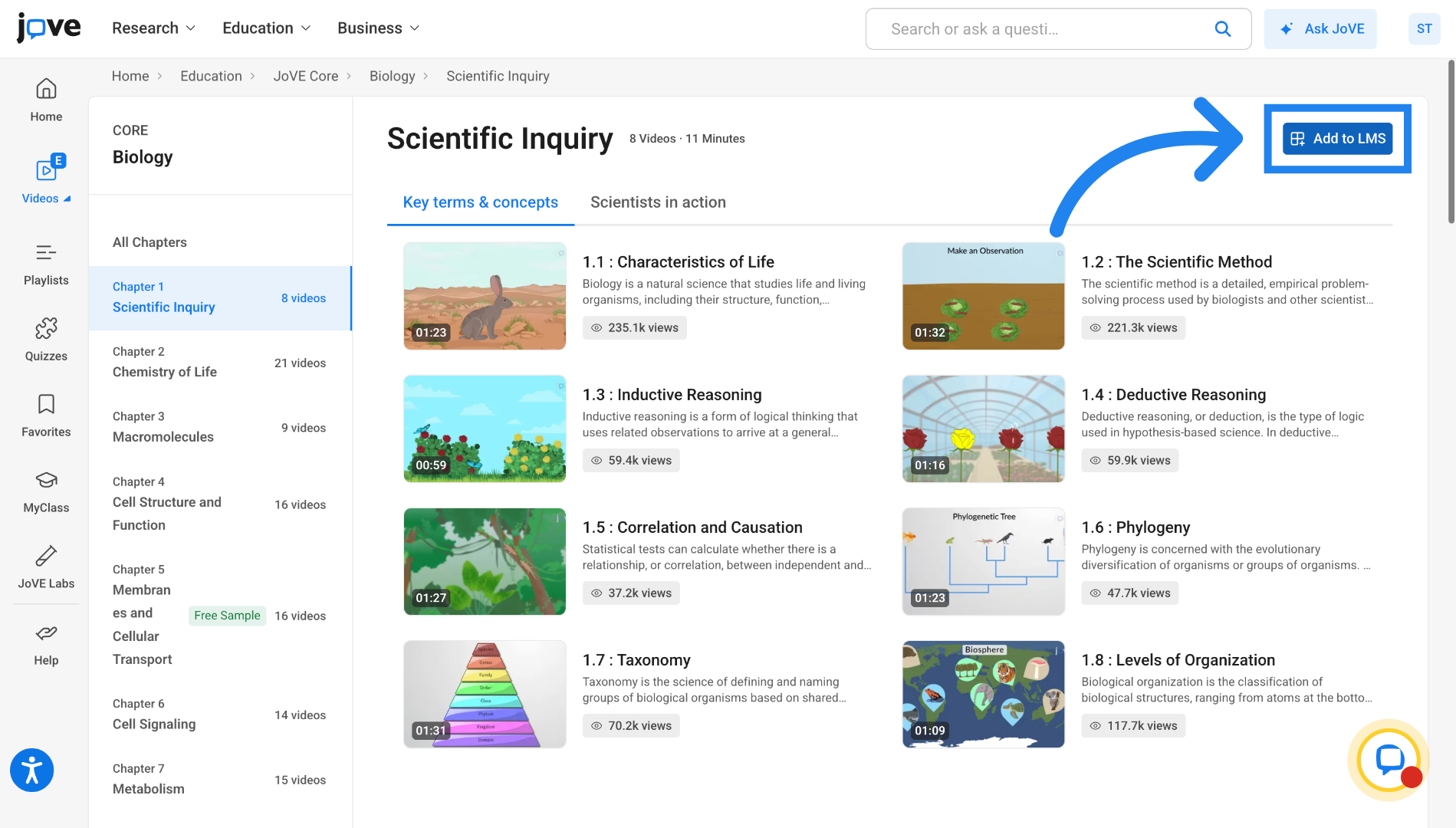Open Correlation and Causation video thumbnail
Screen dimensions: 1456x828
(x=485, y=561)
